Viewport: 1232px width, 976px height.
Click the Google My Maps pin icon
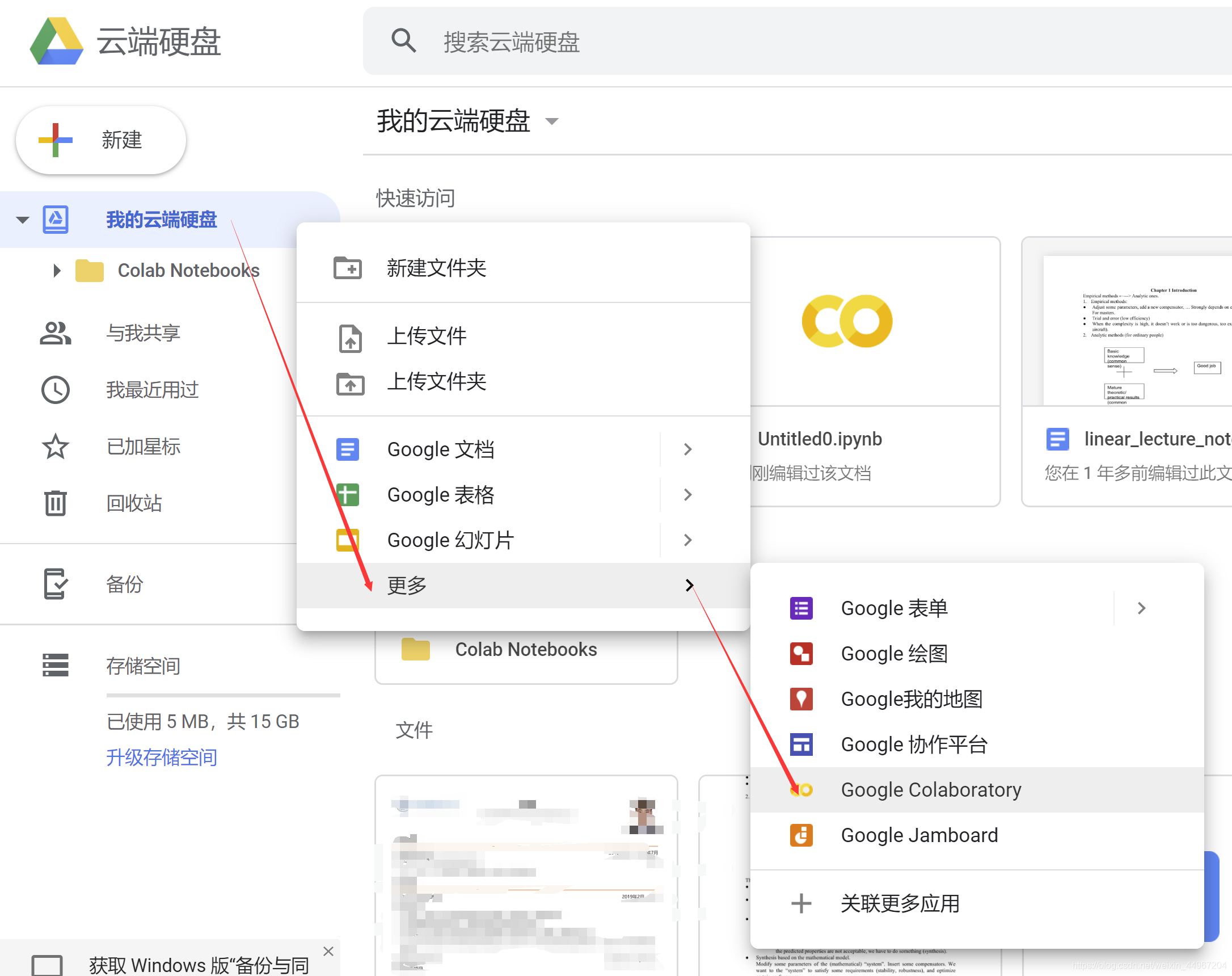pyautogui.click(x=801, y=699)
